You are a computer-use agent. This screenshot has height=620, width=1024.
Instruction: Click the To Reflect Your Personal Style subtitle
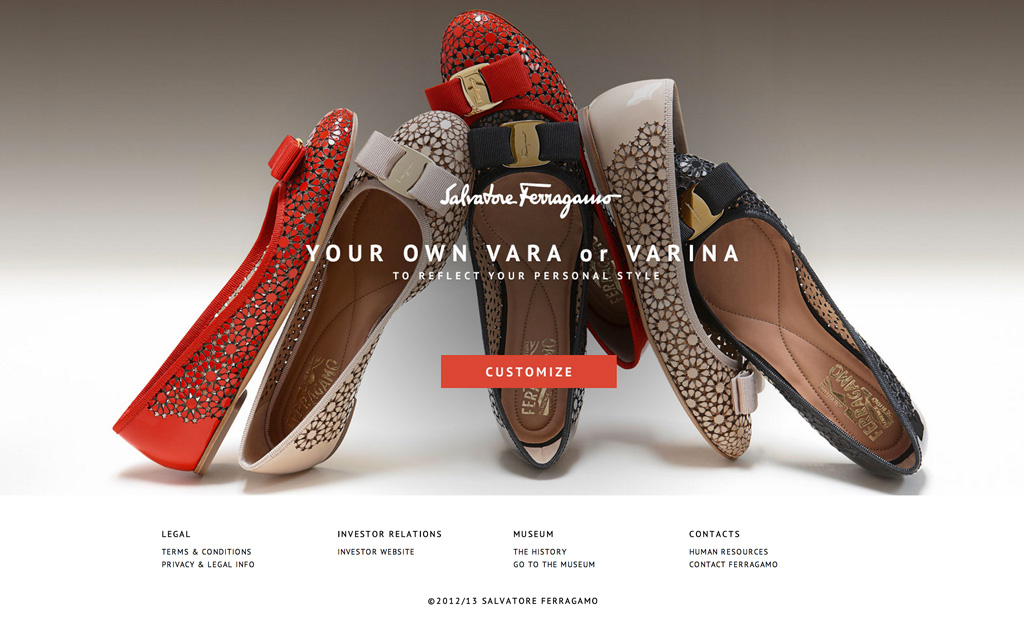(x=526, y=276)
